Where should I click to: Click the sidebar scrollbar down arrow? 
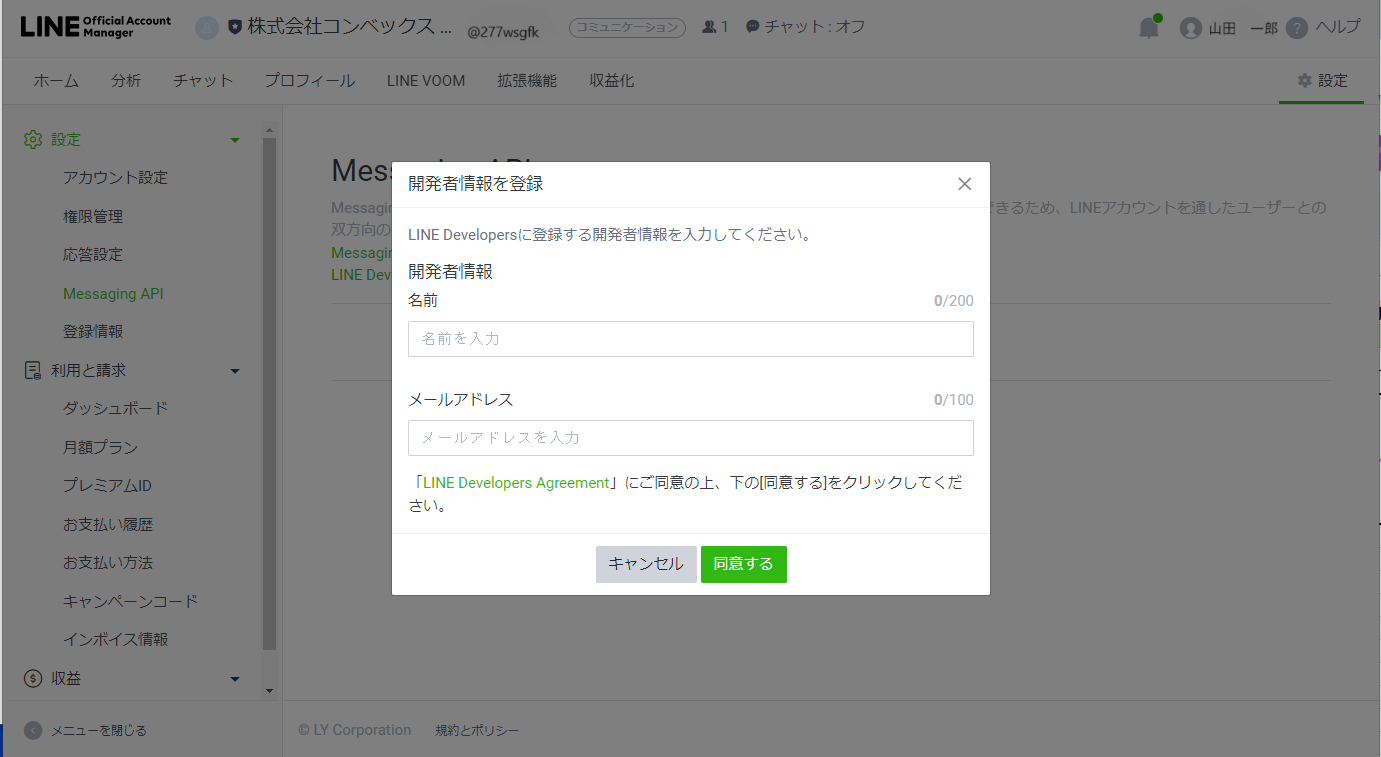tap(269, 691)
